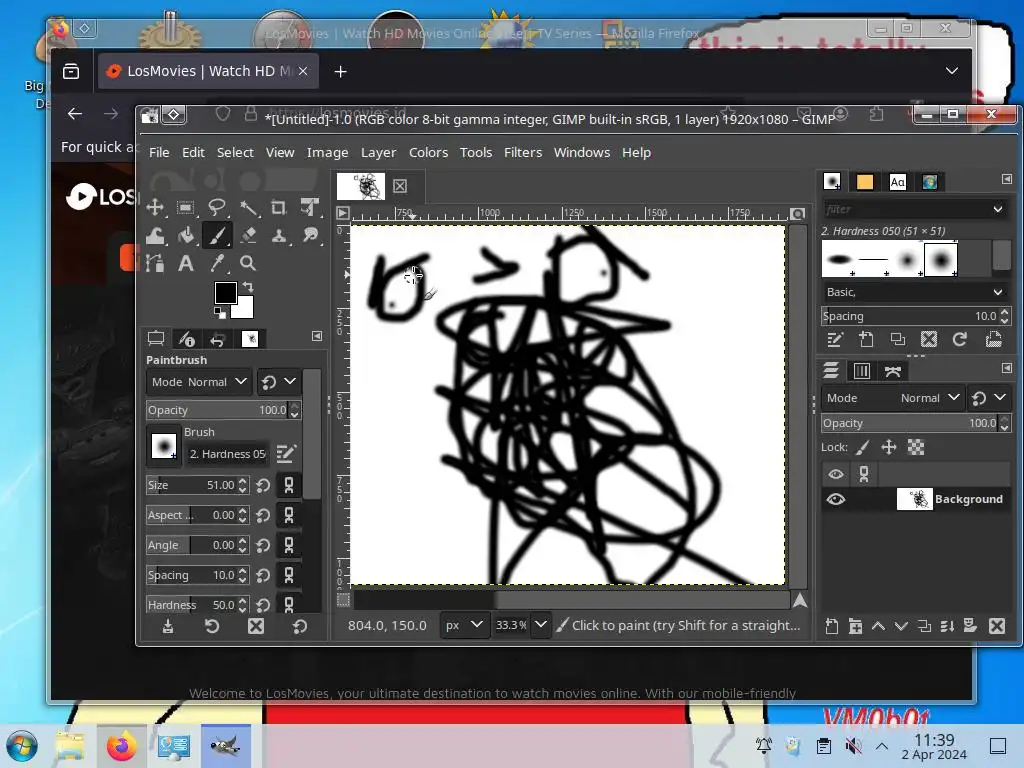Switch to the Channels tab
The height and width of the screenshot is (768, 1024).
tap(861, 371)
